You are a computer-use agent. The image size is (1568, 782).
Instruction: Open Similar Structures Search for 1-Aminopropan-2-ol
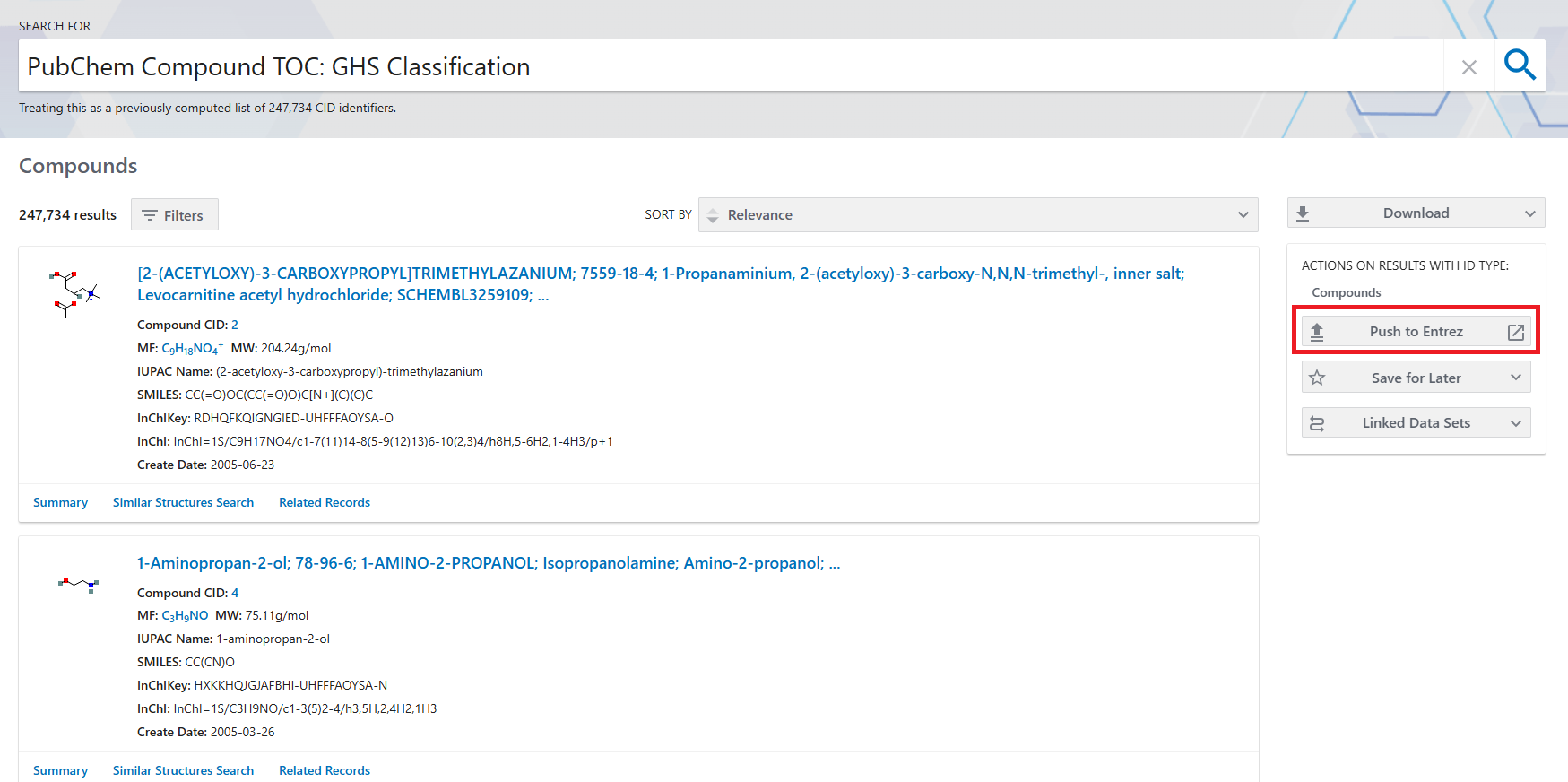point(183,770)
